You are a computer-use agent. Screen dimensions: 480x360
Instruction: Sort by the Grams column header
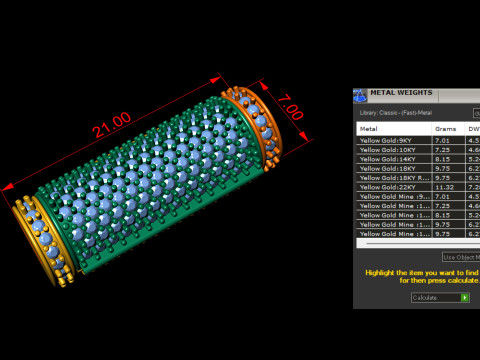[448, 129]
